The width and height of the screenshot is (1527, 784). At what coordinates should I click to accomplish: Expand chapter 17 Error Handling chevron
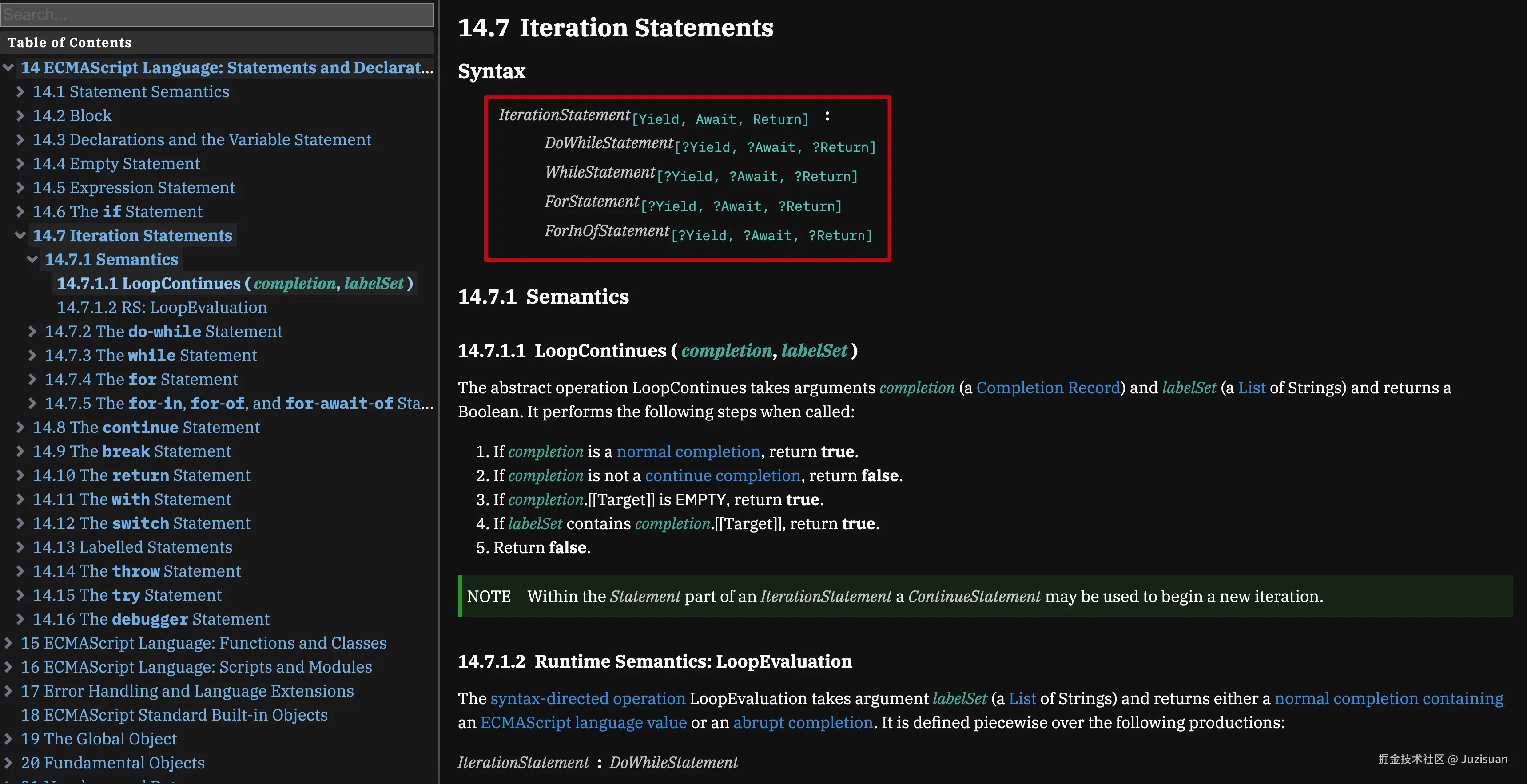[8, 691]
